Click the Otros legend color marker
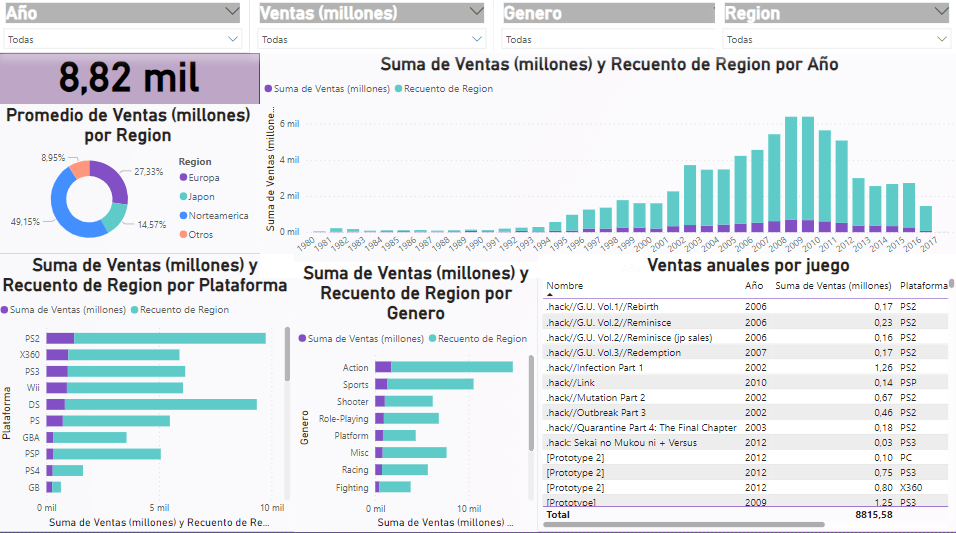 [x=184, y=234]
